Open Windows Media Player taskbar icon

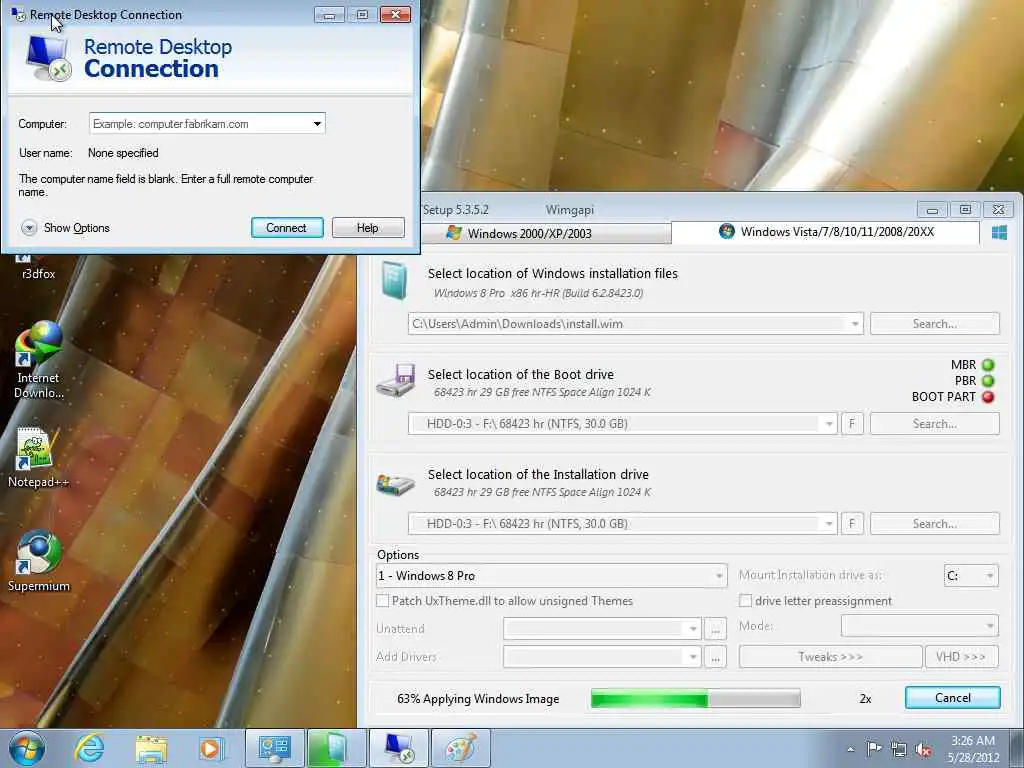211,748
